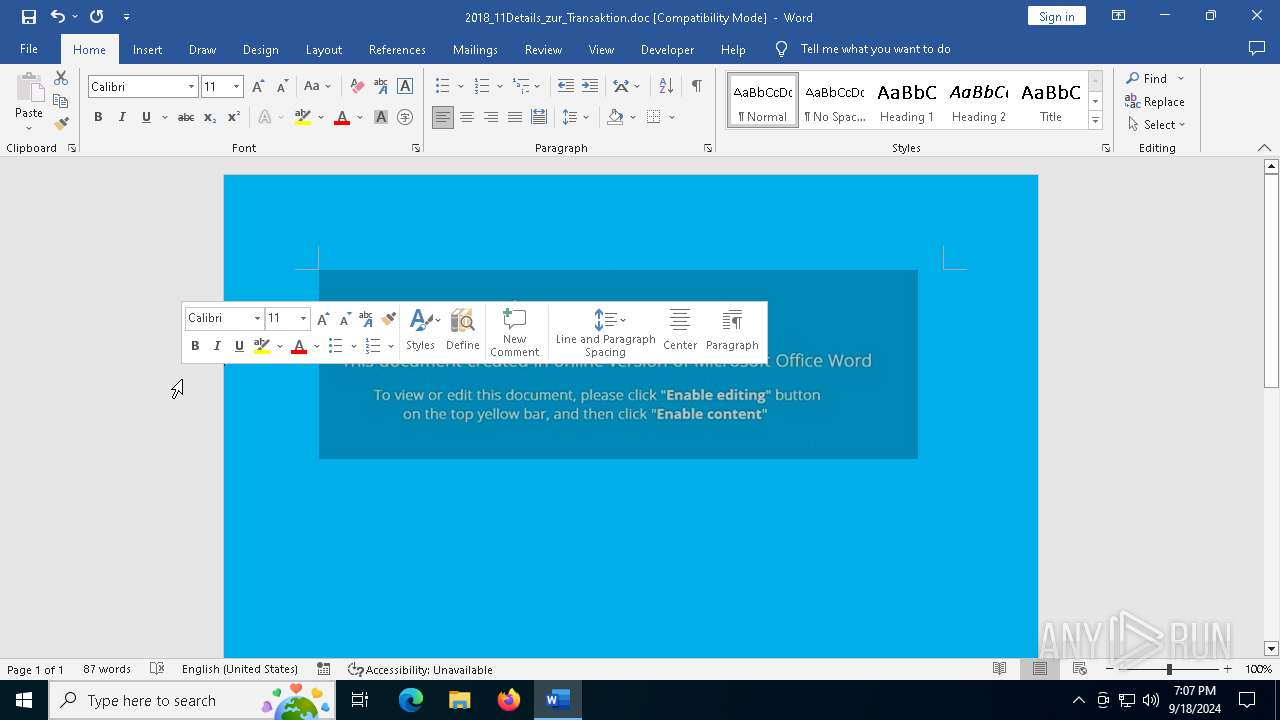Apply the red ribbon Font Color

[342, 117]
